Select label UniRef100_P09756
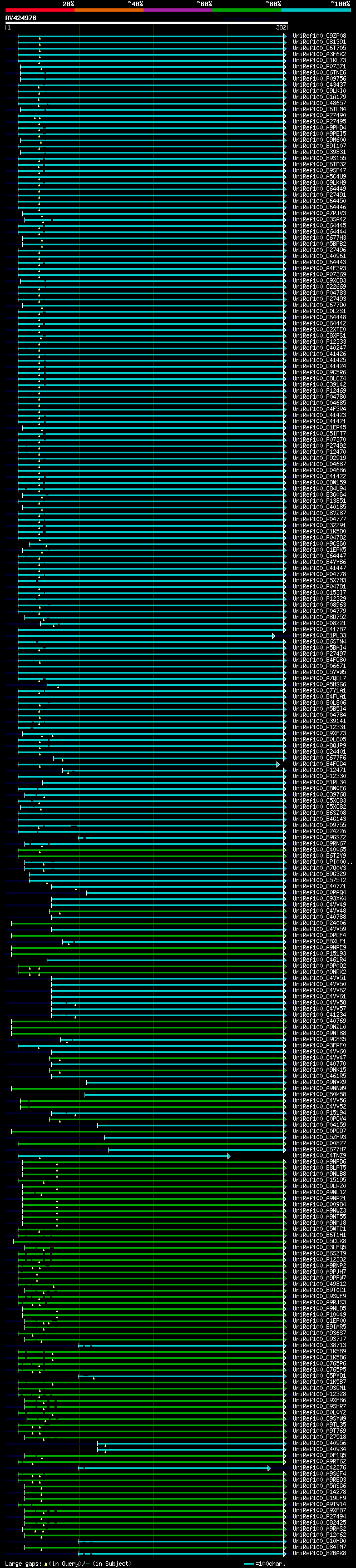The height and width of the screenshot is (1568, 356). click(x=319, y=78)
